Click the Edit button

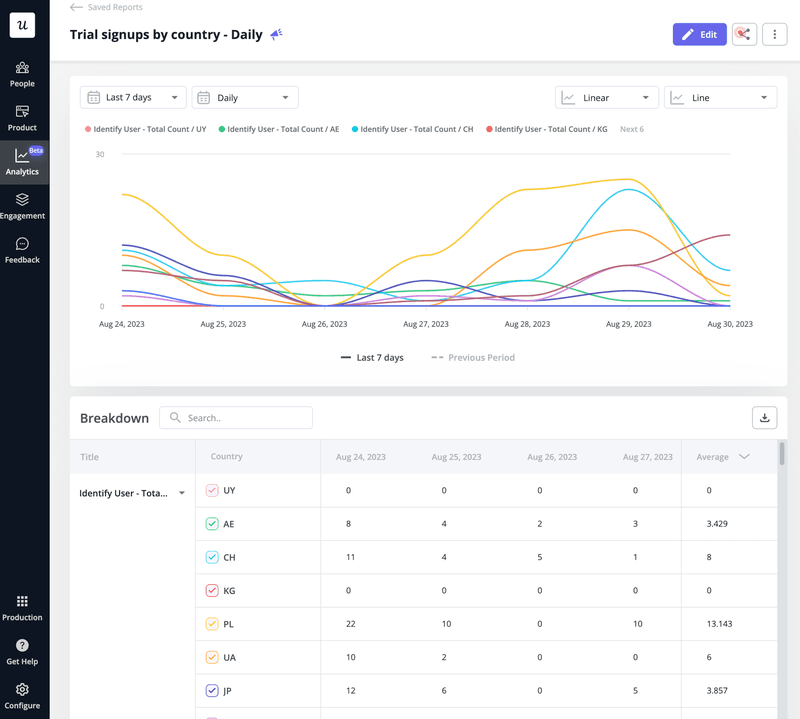point(699,34)
